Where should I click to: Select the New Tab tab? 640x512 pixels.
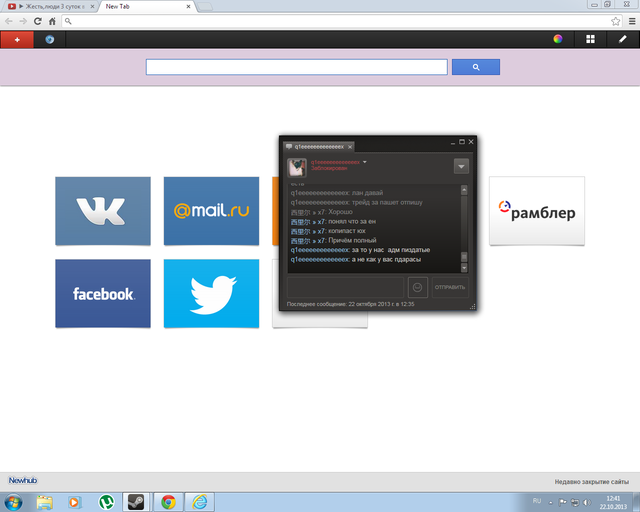point(145,7)
